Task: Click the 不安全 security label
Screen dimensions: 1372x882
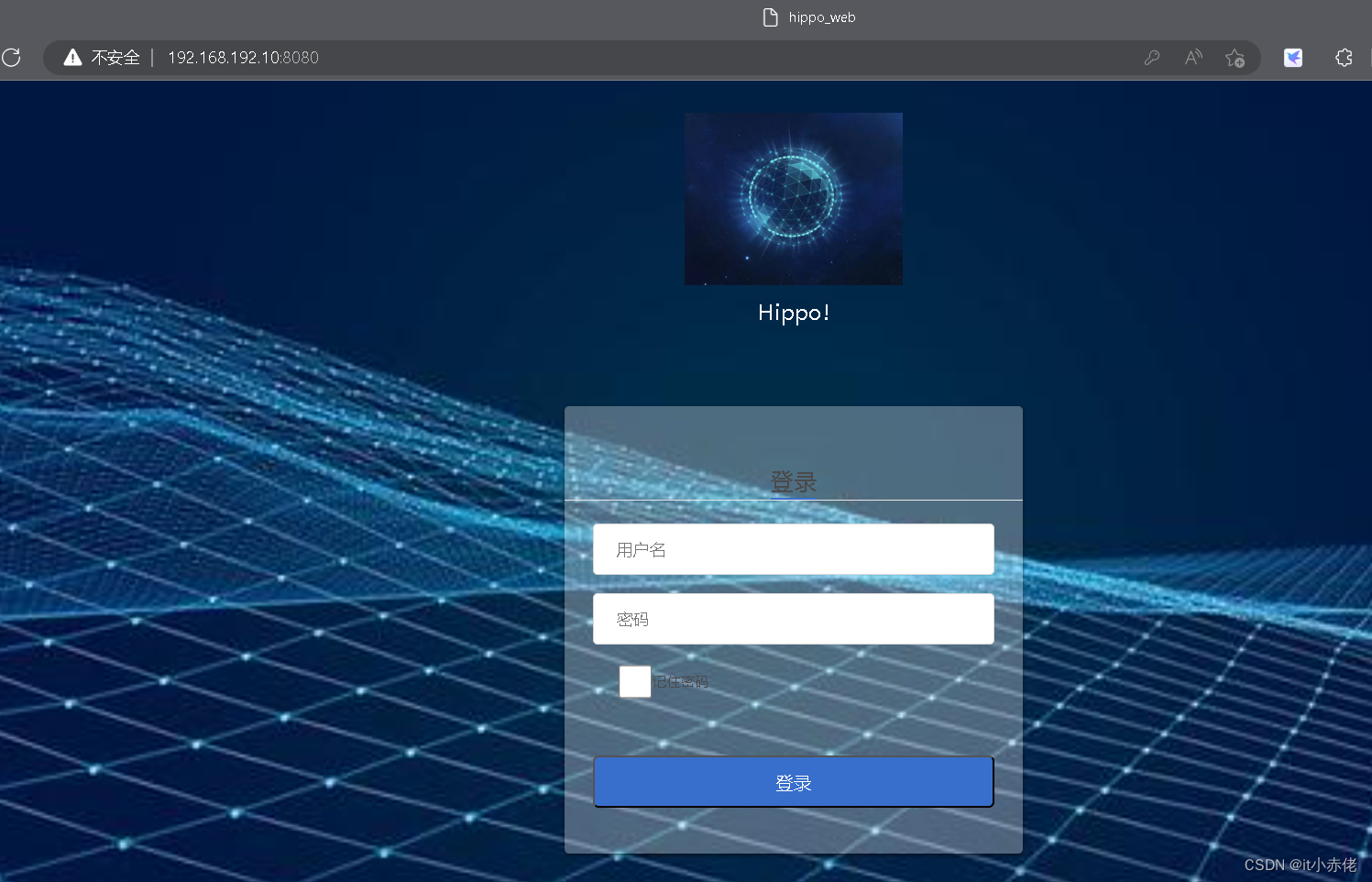Action: 115,58
